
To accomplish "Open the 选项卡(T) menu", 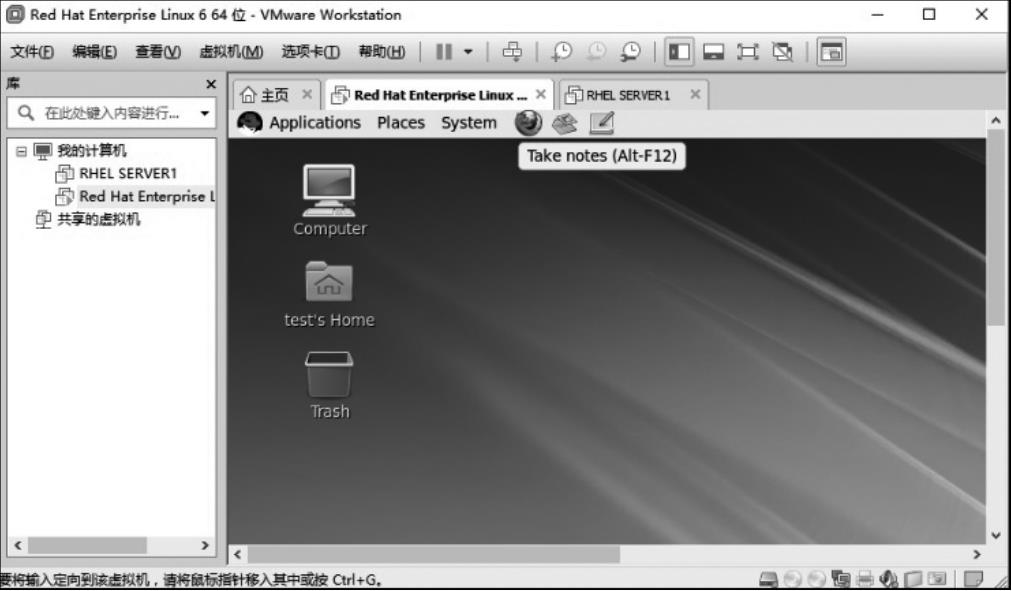I will (310, 52).
